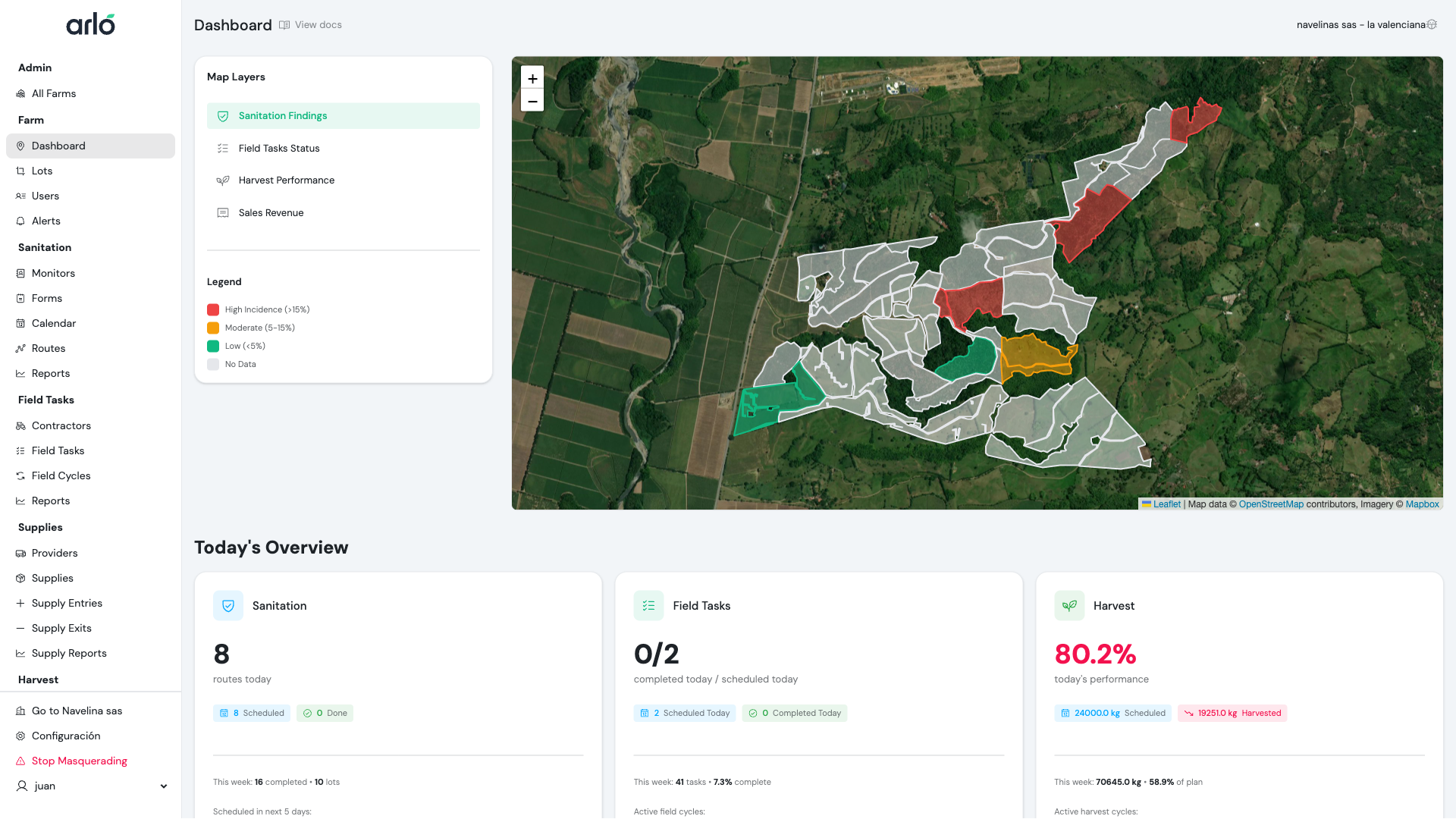Click the Sanitation shield icon in overview
The height and width of the screenshot is (819, 1456).
tap(228, 606)
